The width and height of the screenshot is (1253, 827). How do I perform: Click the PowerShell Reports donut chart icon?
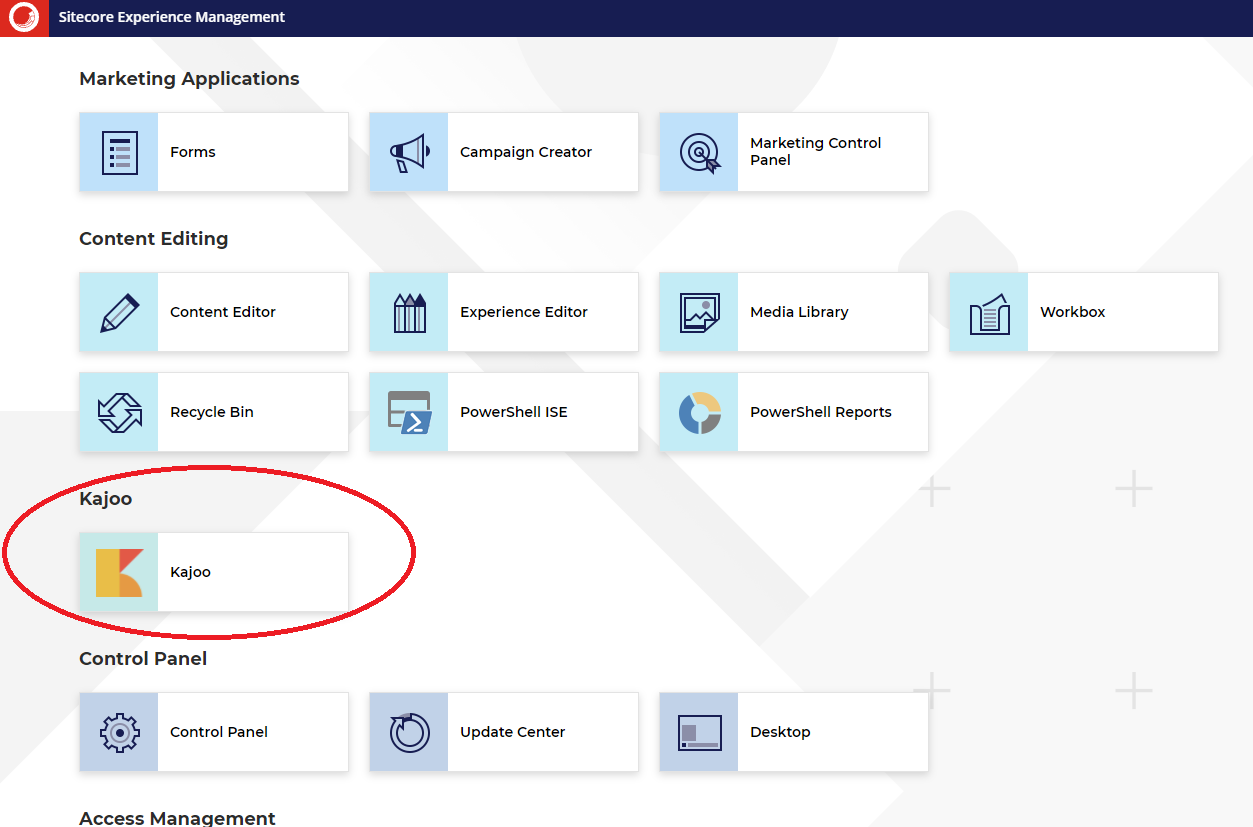[699, 412]
